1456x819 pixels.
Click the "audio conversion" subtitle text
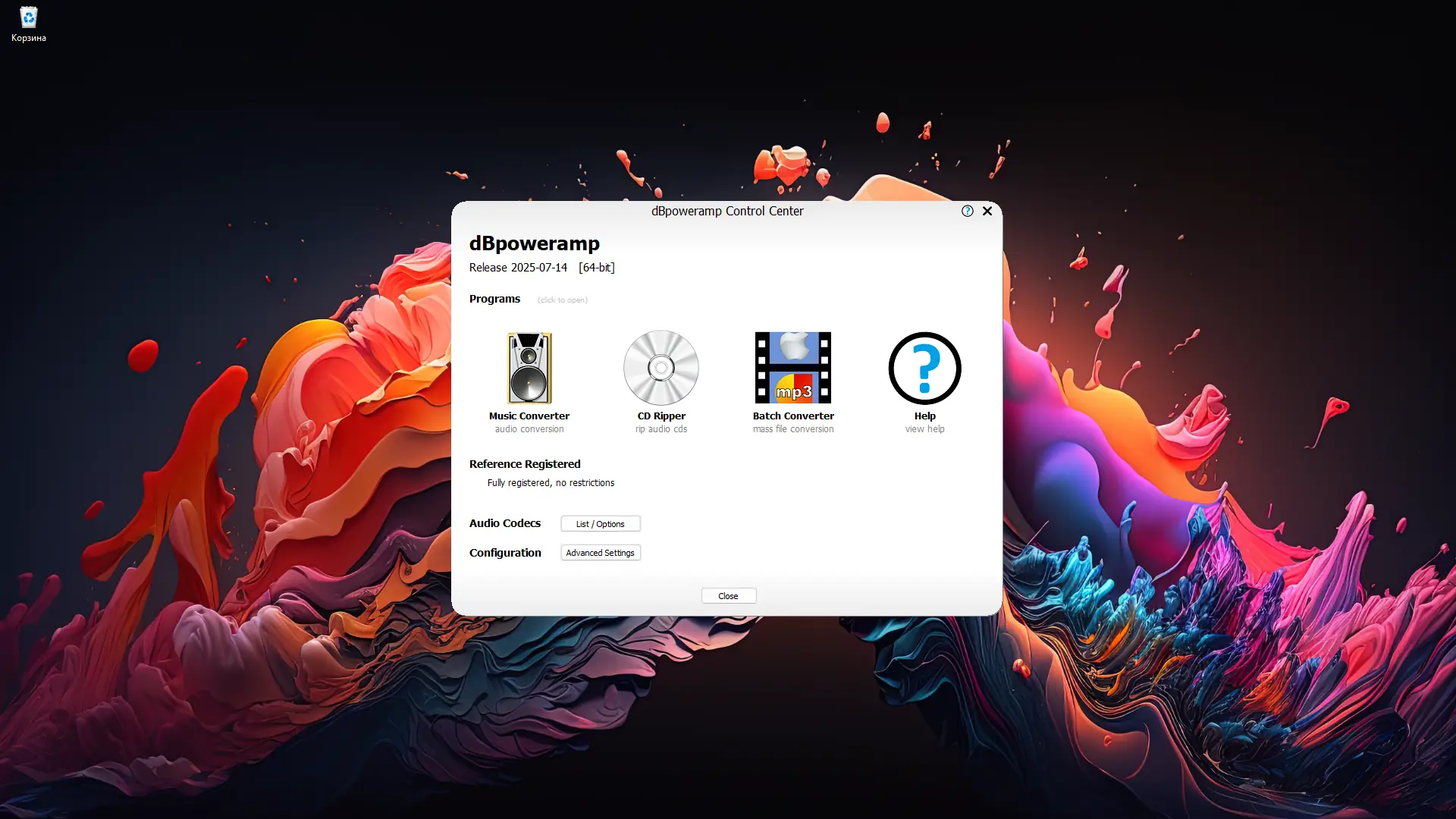(x=529, y=429)
